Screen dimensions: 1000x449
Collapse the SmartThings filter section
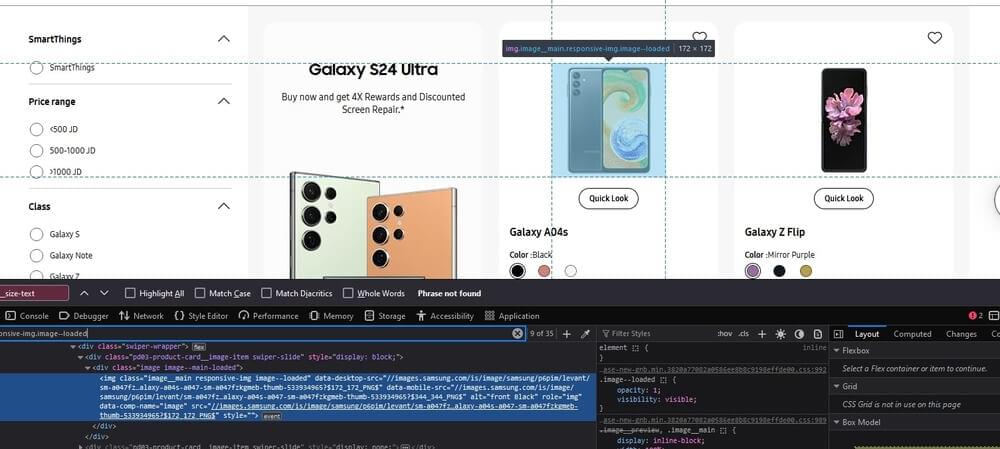pyautogui.click(x=223, y=39)
